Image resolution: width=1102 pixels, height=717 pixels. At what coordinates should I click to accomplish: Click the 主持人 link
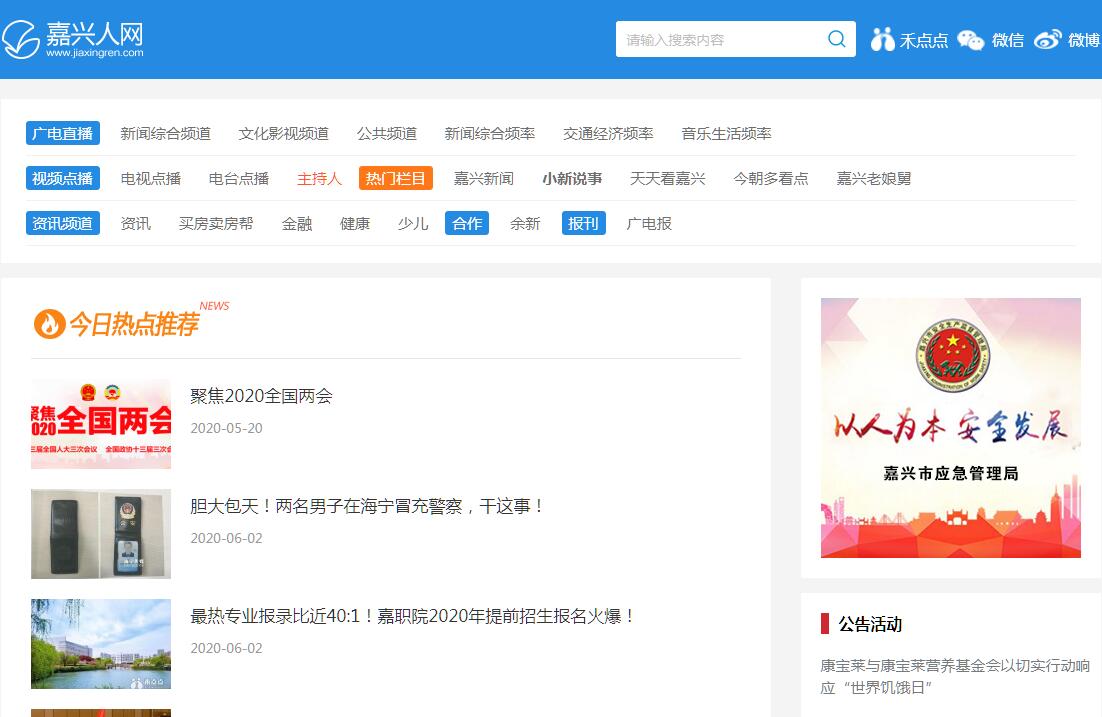point(319,178)
